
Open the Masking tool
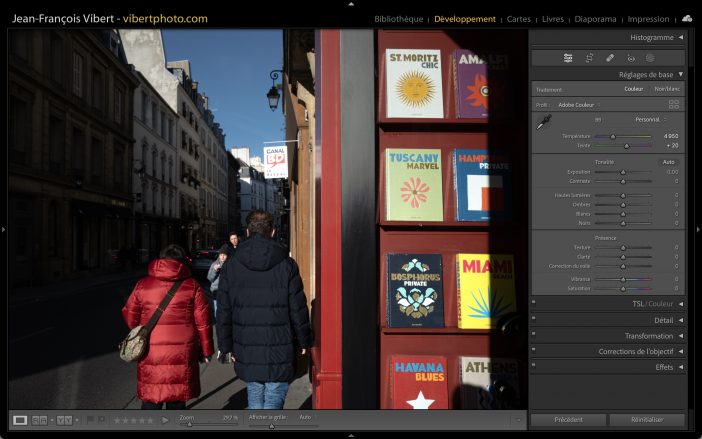click(x=650, y=58)
